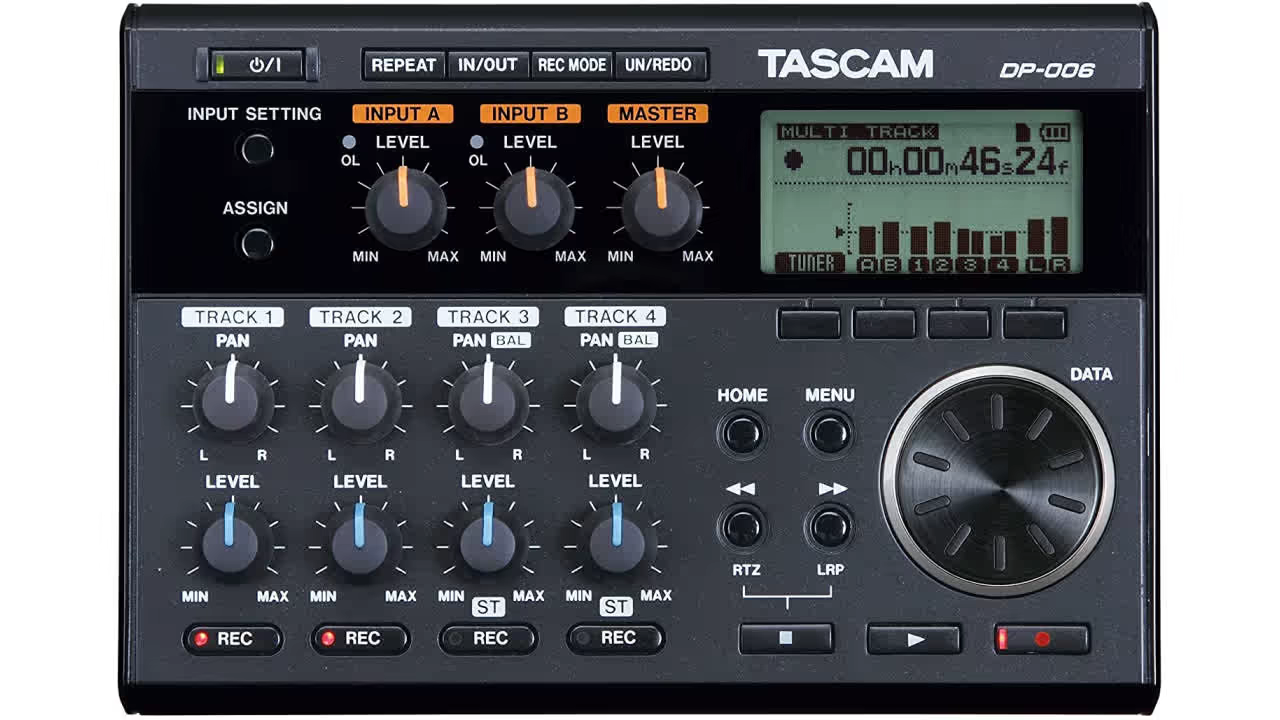Click the UN/REDO button

658,65
